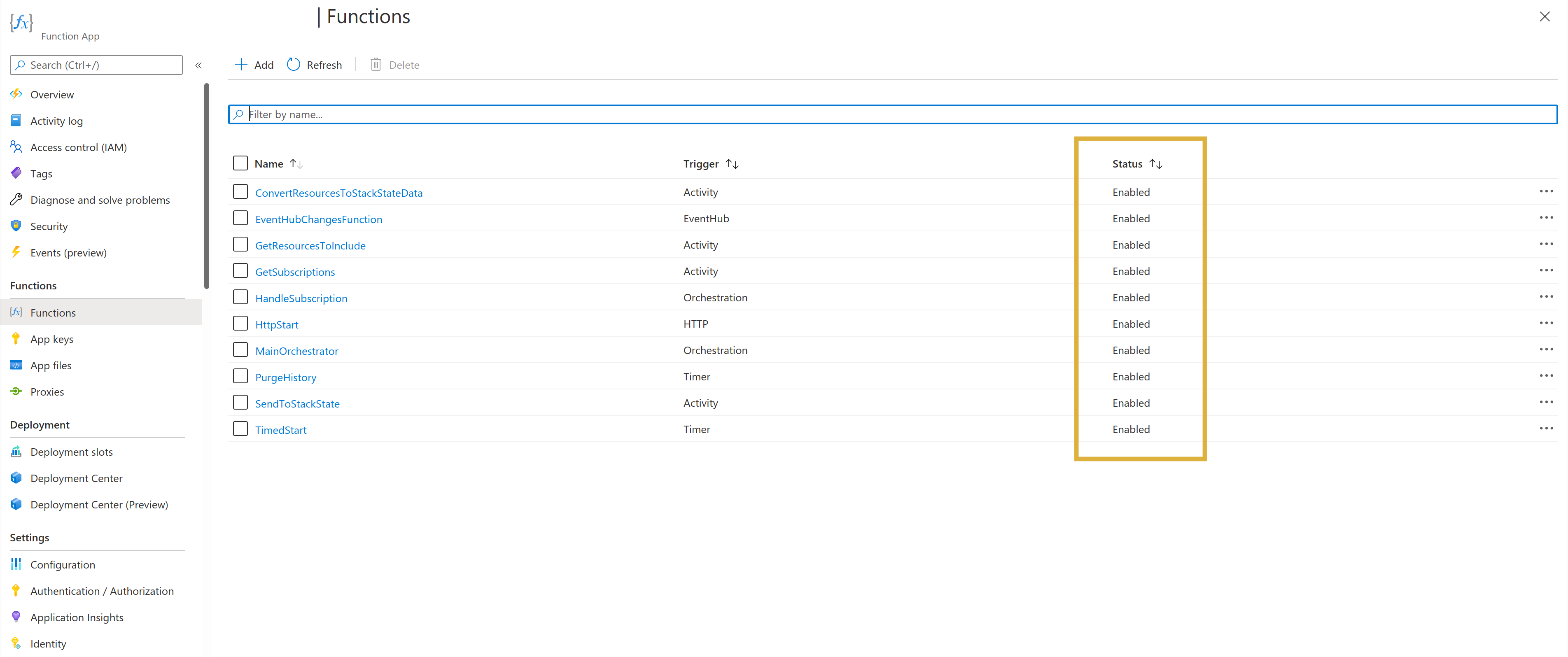Click the Diagnose and solve problems wrench icon
The height and width of the screenshot is (657, 1568).
(16, 200)
